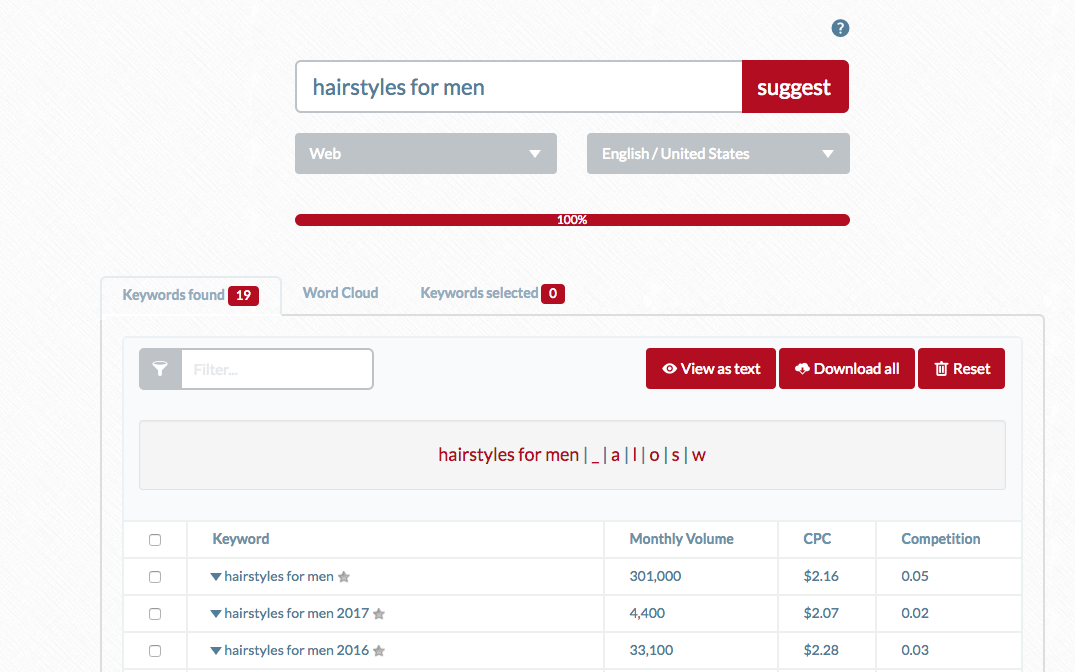1075x672 pixels.
Task: Reset the keyword results
Action: pyautogui.click(x=961, y=369)
